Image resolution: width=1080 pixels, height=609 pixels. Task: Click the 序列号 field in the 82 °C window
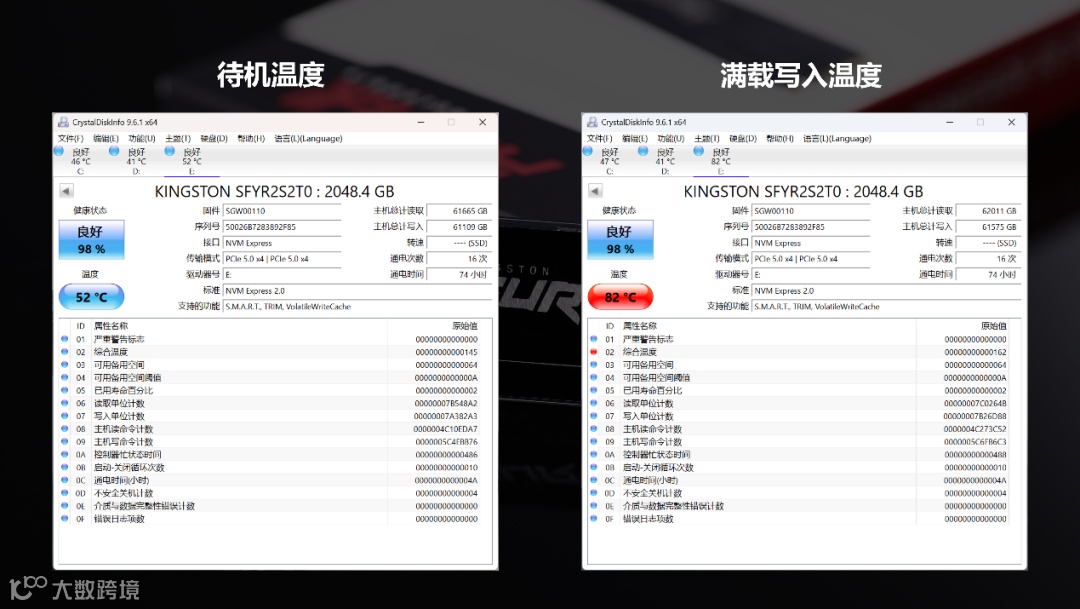coord(811,227)
